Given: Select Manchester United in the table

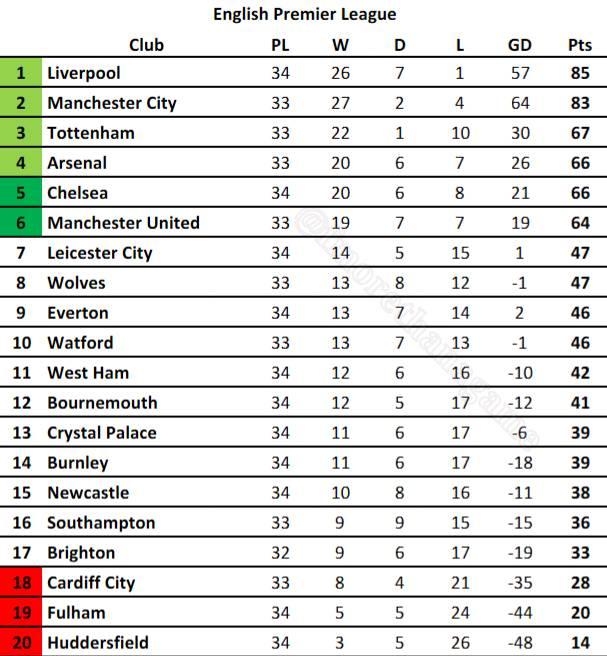Looking at the screenshot, I should pos(123,223).
